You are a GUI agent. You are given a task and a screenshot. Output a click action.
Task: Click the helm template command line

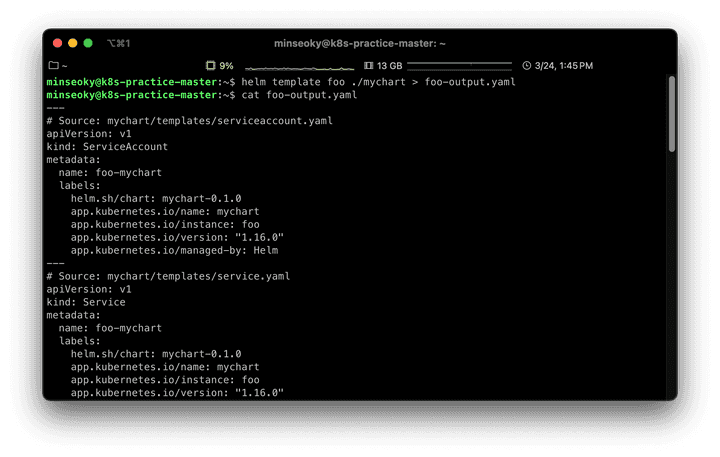click(x=281, y=82)
